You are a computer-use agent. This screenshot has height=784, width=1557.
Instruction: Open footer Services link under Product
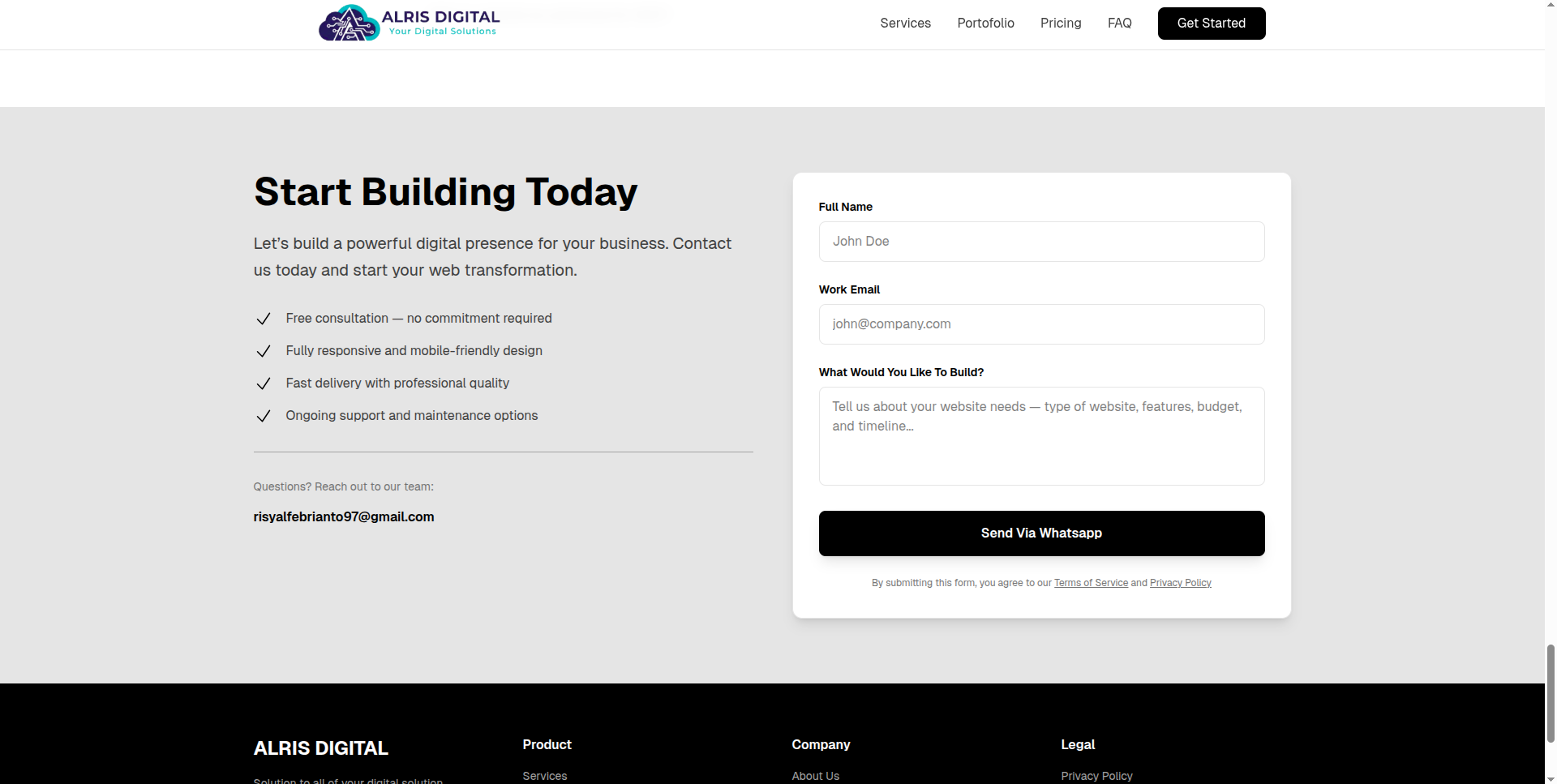(545, 776)
